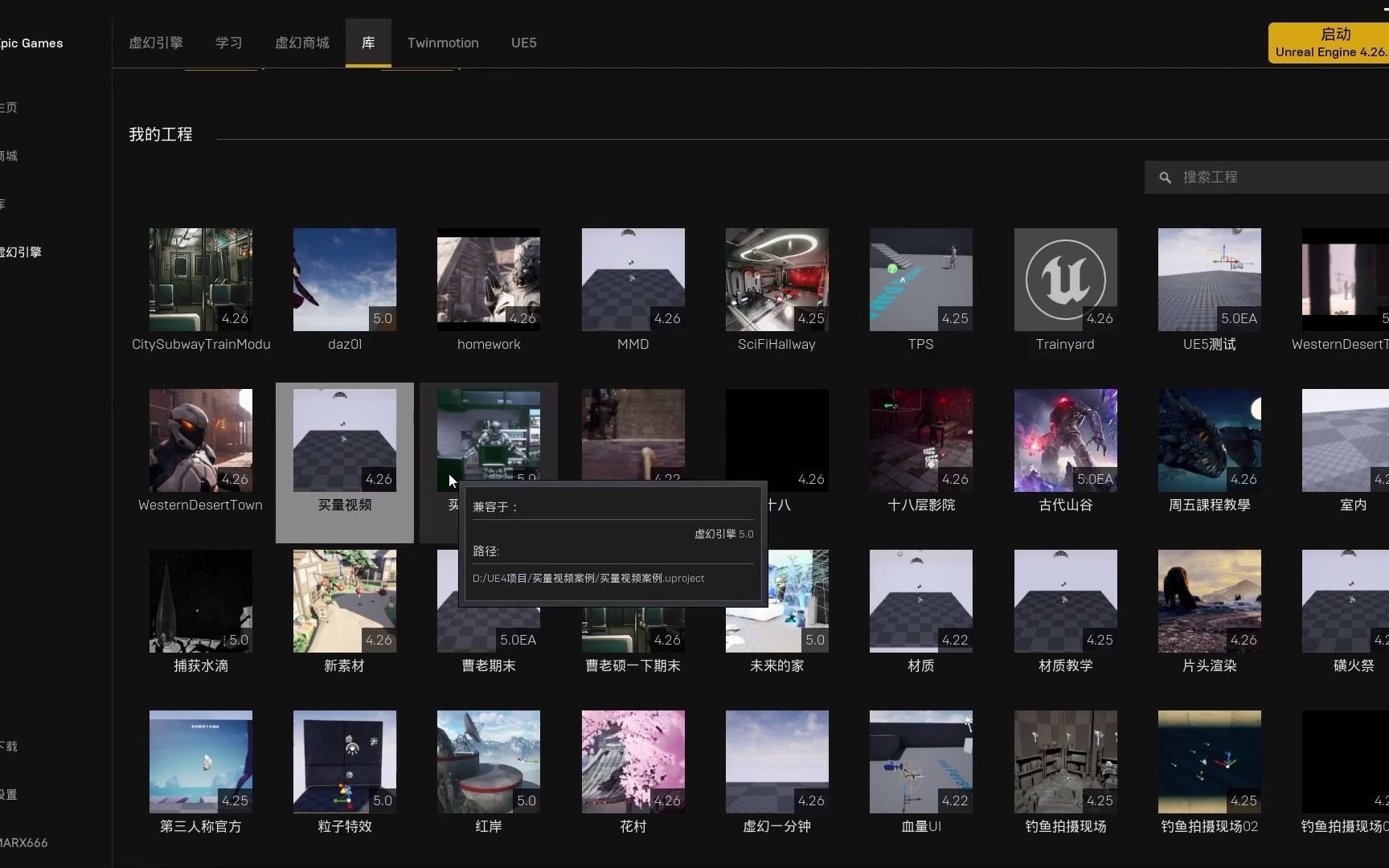
Task: Open the 商城 sidebar item
Action: 9,156
